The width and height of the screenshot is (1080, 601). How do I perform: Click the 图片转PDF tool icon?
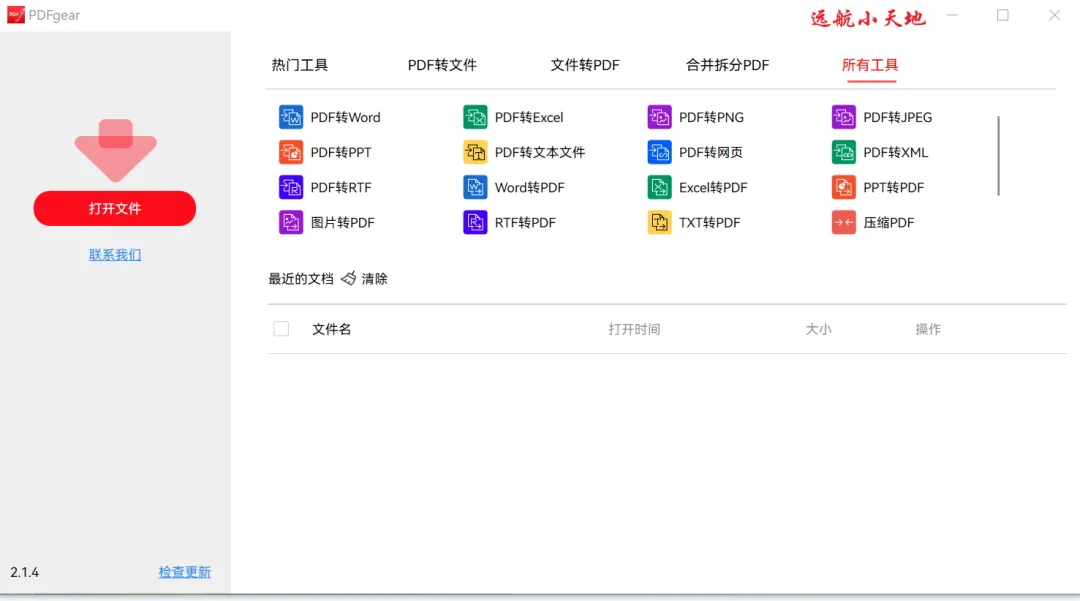(291, 222)
